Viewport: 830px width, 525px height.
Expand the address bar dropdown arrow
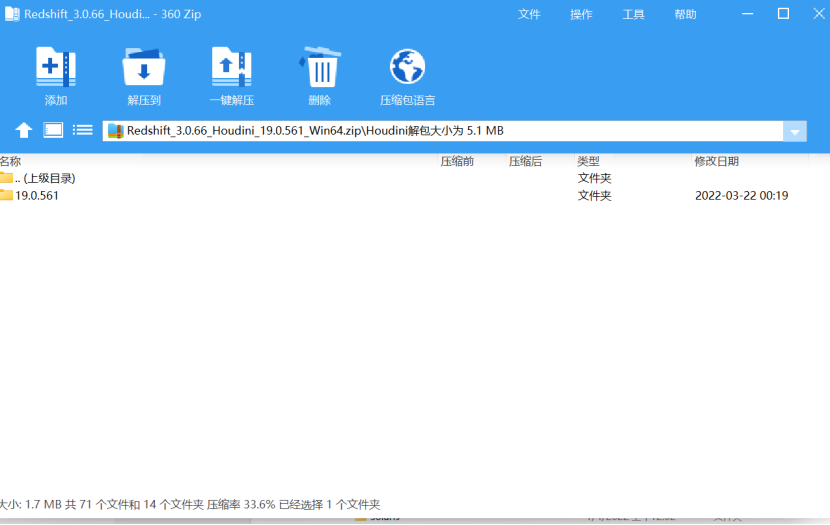click(795, 131)
